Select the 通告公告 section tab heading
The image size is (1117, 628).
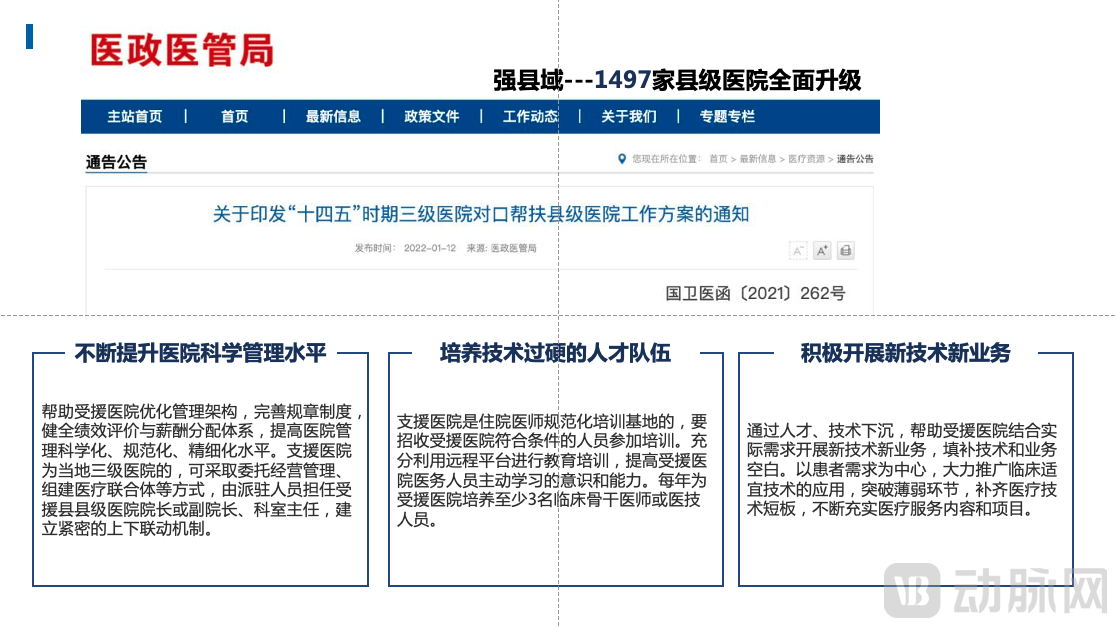(x=116, y=162)
